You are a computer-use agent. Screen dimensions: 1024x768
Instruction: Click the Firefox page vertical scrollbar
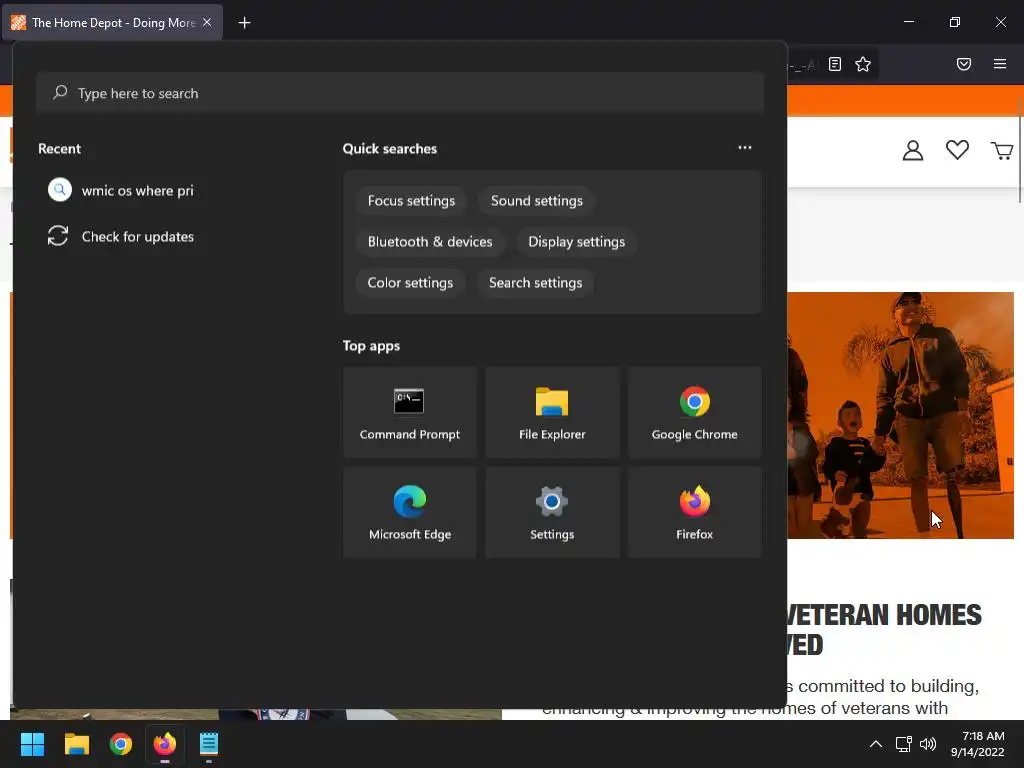pos(1020,150)
